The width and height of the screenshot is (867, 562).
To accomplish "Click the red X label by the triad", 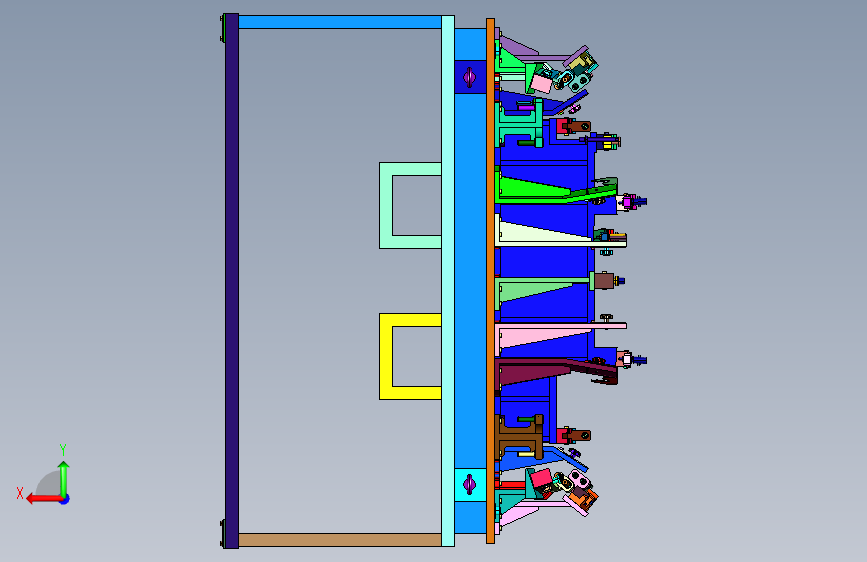I will [x=20, y=493].
